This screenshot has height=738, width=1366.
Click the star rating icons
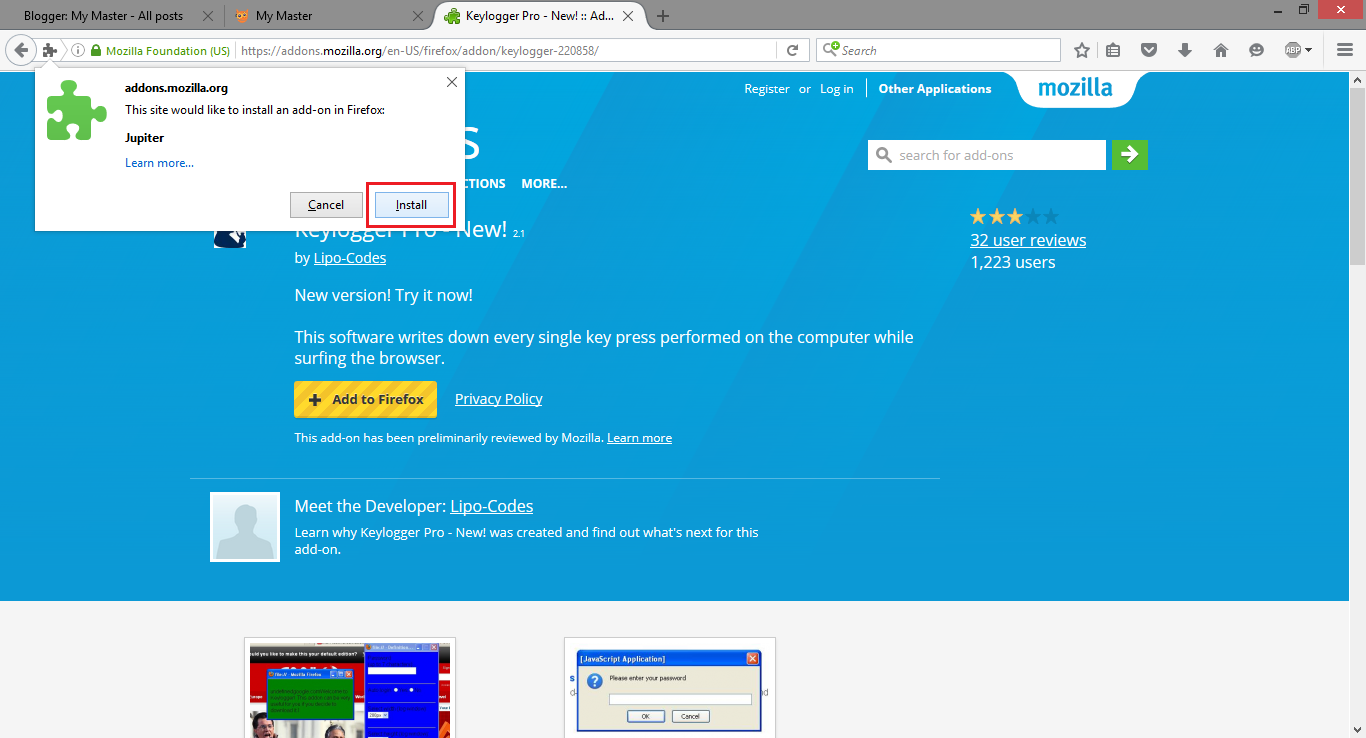point(1013,216)
